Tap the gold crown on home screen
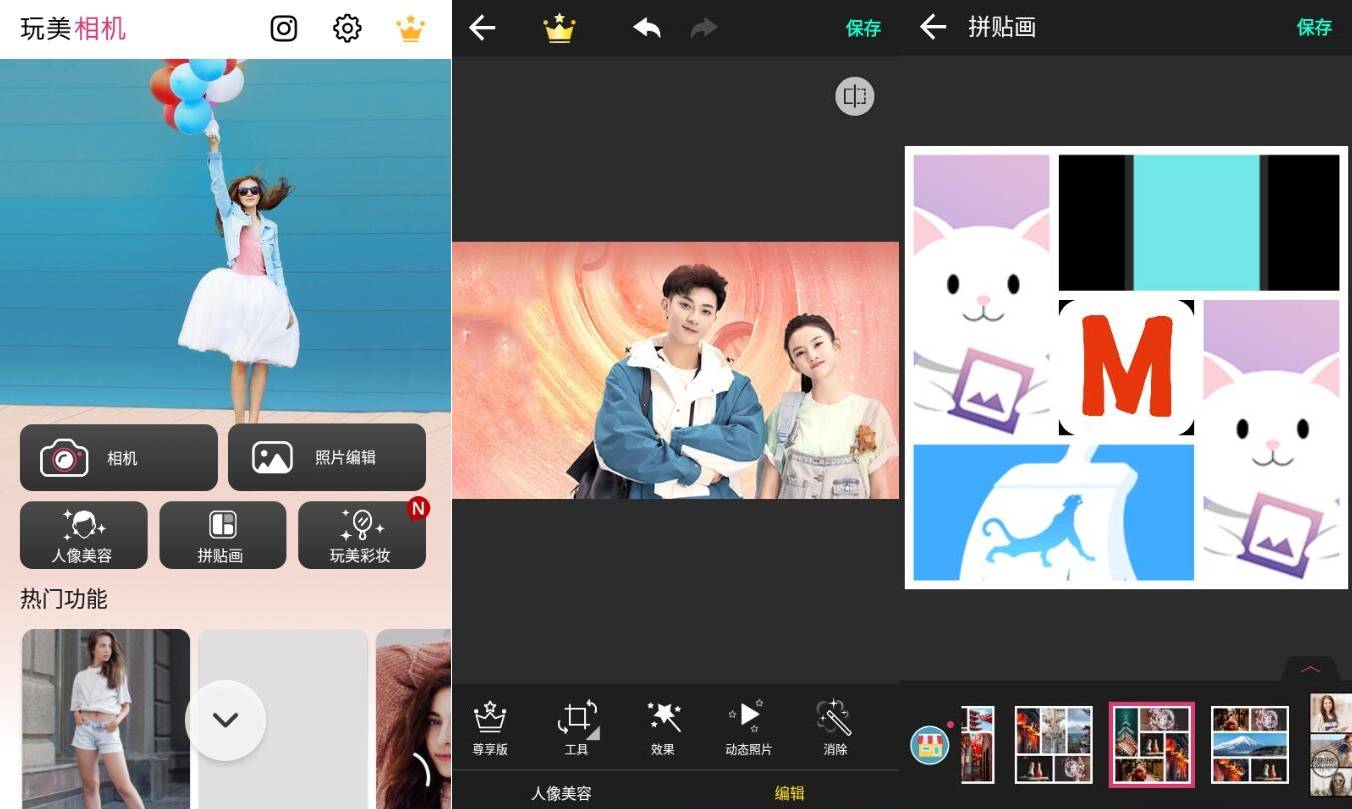Viewport: 1352px width, 809px height. tap(410, 28)
